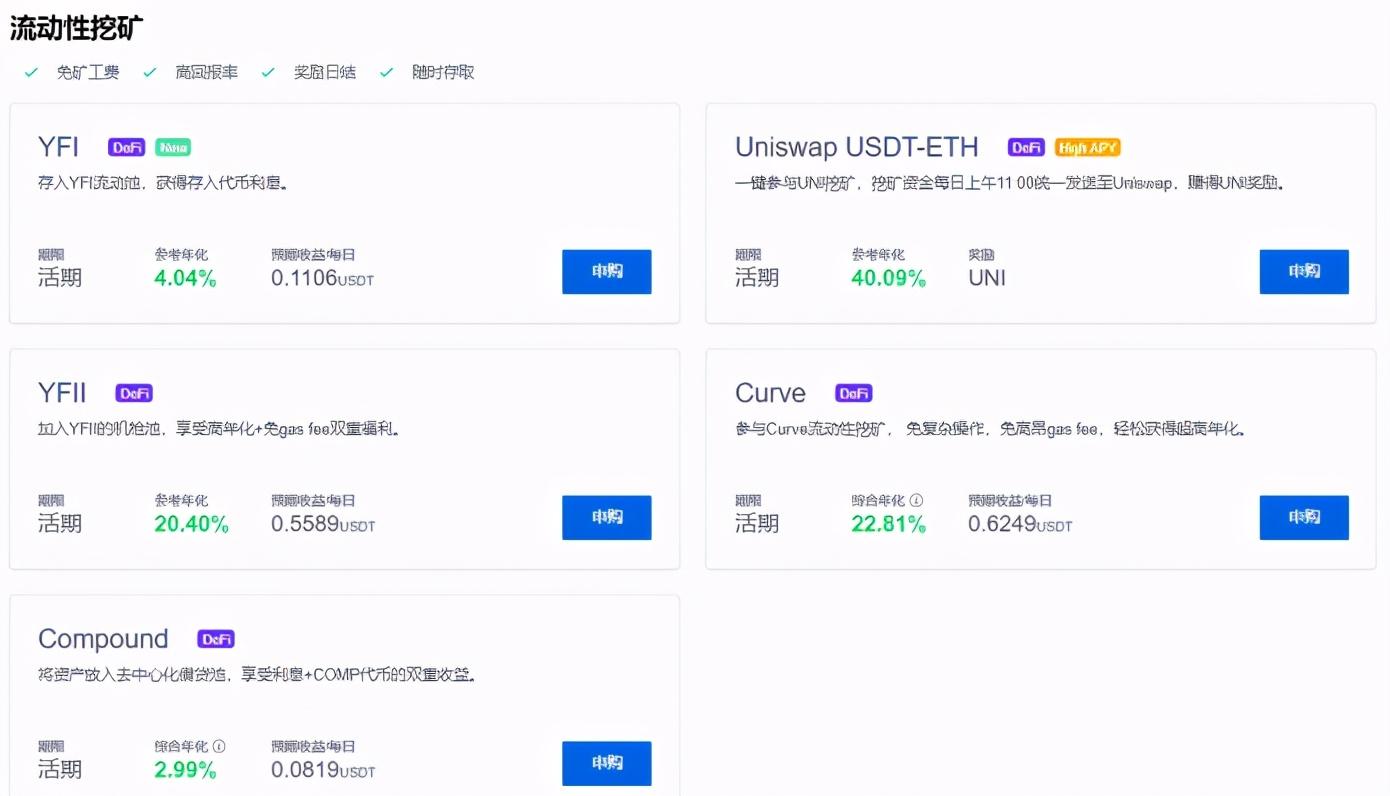Click the 综合年化 label on the Compound card
The image size is (1390, 796).
pyautogui.click(x=182, y=746)
